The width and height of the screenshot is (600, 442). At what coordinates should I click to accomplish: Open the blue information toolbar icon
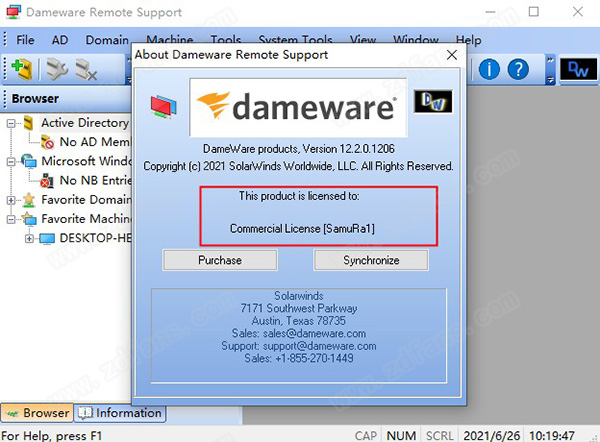click(489, 69)
